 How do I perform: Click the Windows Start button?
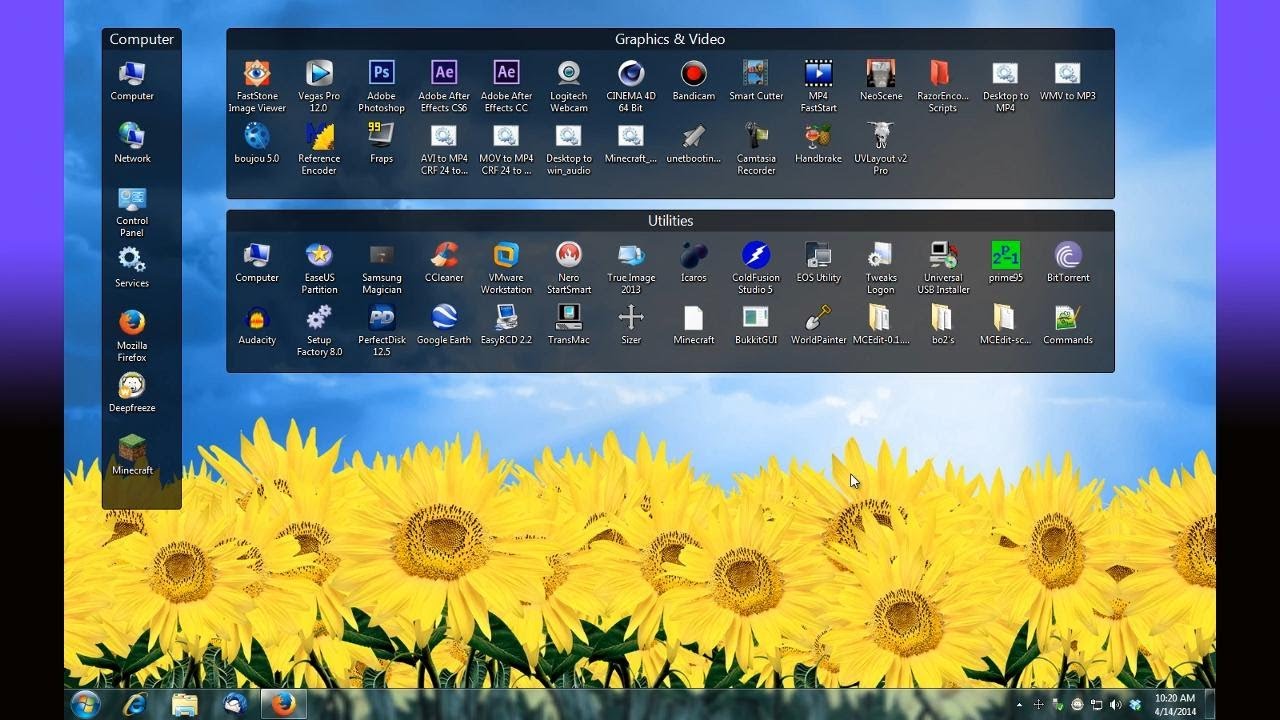click(86, 704)
